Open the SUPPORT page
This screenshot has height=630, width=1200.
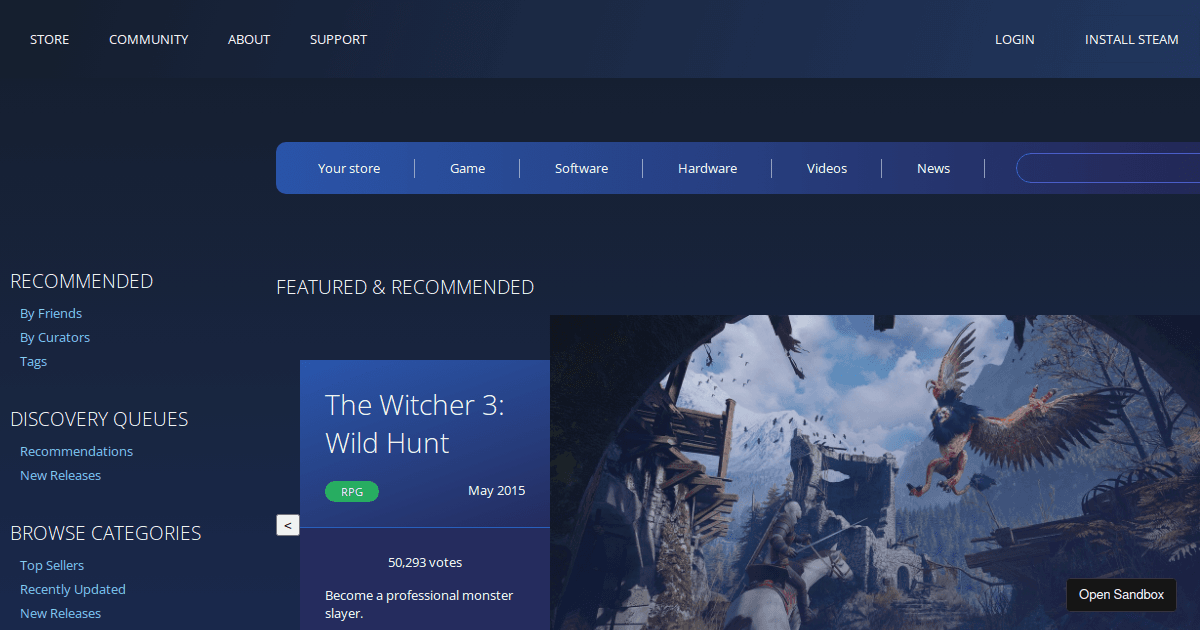[338, 39]
